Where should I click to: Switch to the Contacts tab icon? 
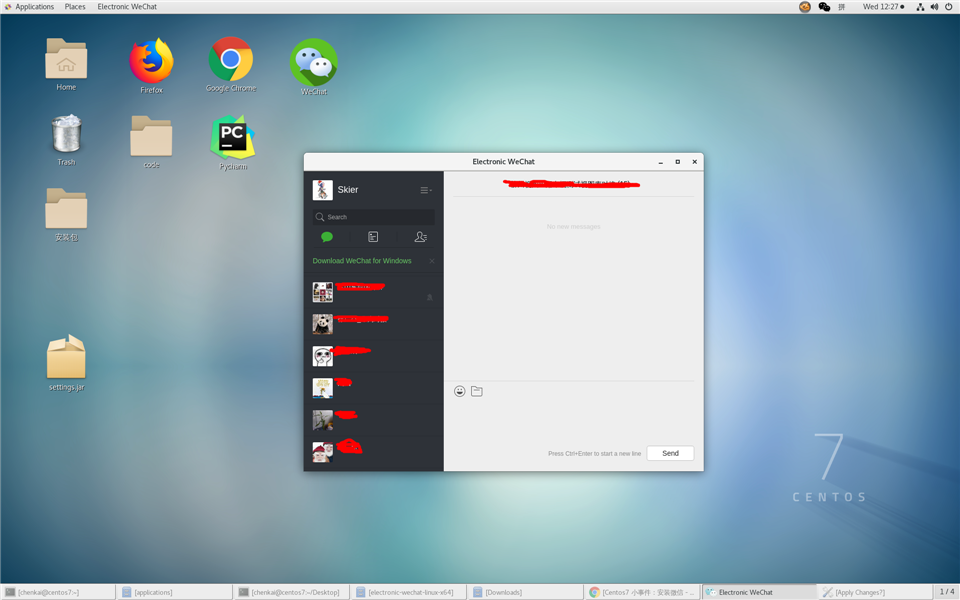(x=421, y=237)
